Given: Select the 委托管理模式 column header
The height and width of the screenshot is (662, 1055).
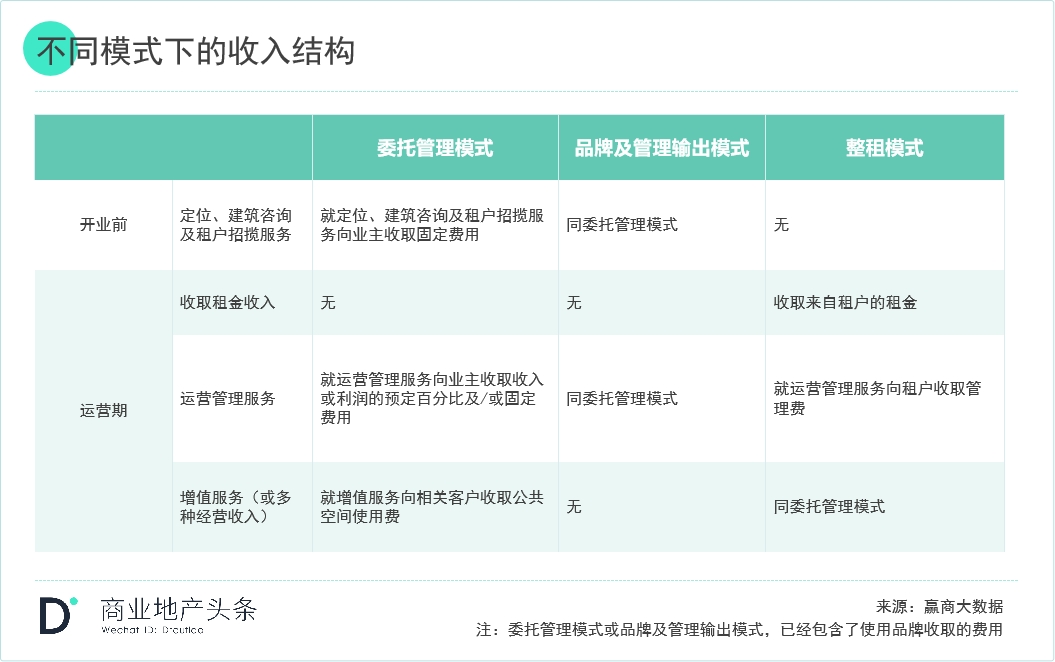Looking at the screenshot, I should point(435,147).
